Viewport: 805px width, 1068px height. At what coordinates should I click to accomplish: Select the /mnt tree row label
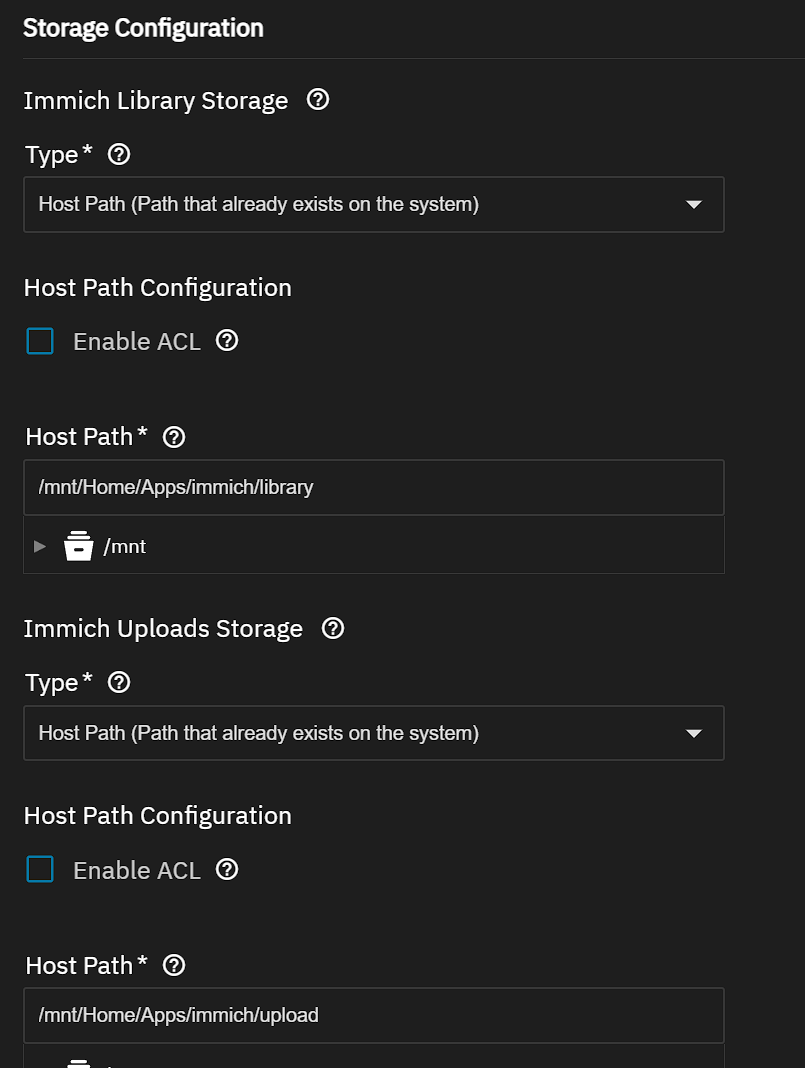click(125, 546)
